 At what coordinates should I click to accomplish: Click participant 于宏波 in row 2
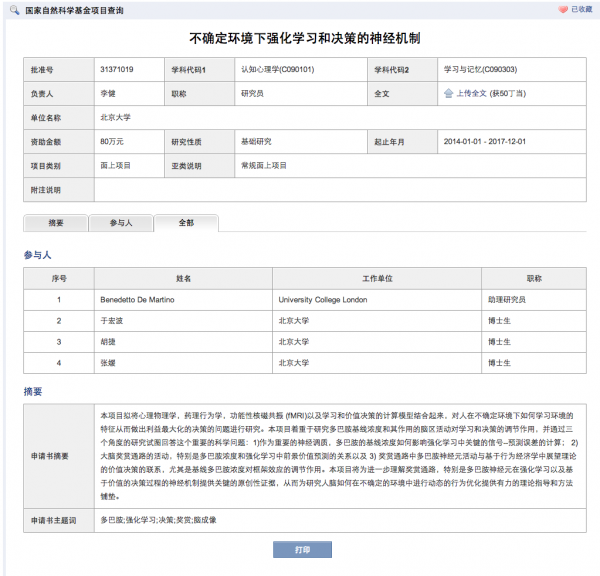point(111,321)
